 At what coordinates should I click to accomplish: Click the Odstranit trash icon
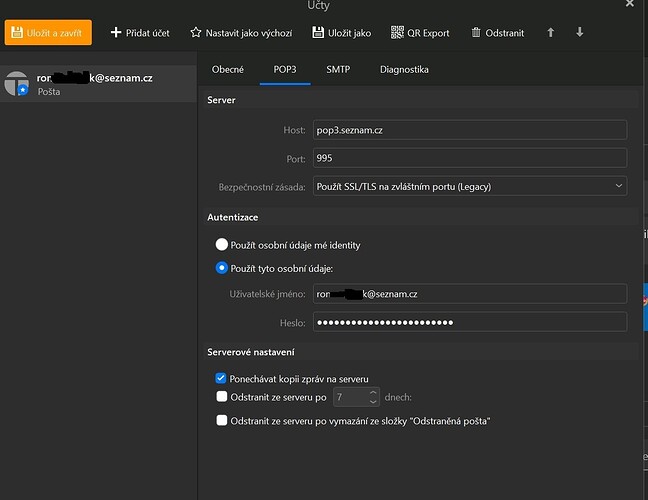tap(476, 32)
